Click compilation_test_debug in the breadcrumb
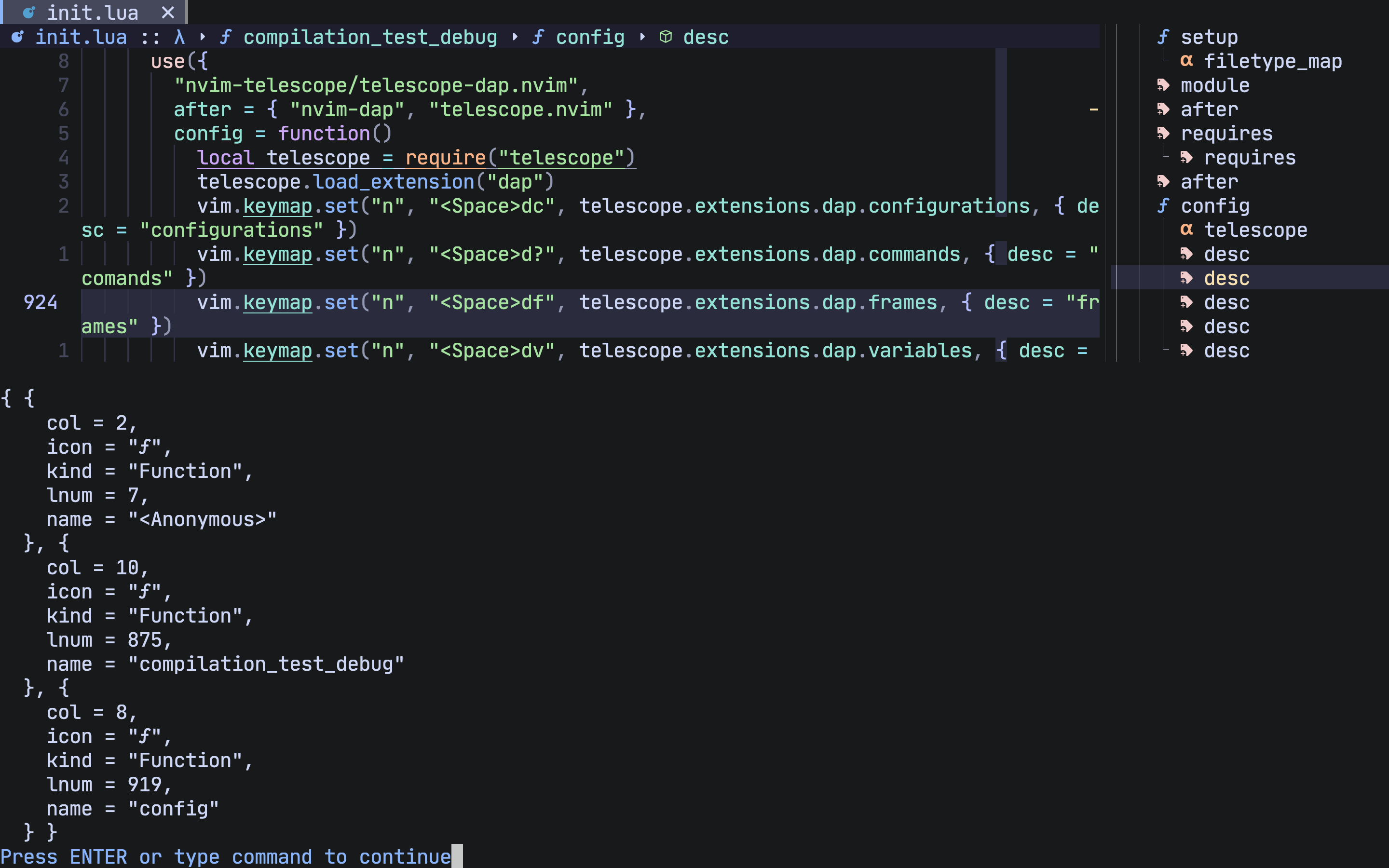Viewport: 1389px width, 868px height. (370, 37)
